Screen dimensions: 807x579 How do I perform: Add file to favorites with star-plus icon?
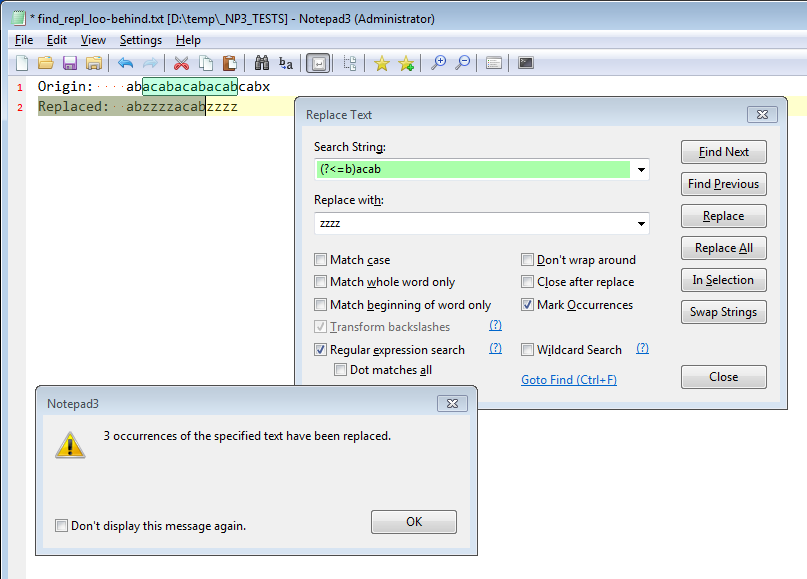coord(405,62)
